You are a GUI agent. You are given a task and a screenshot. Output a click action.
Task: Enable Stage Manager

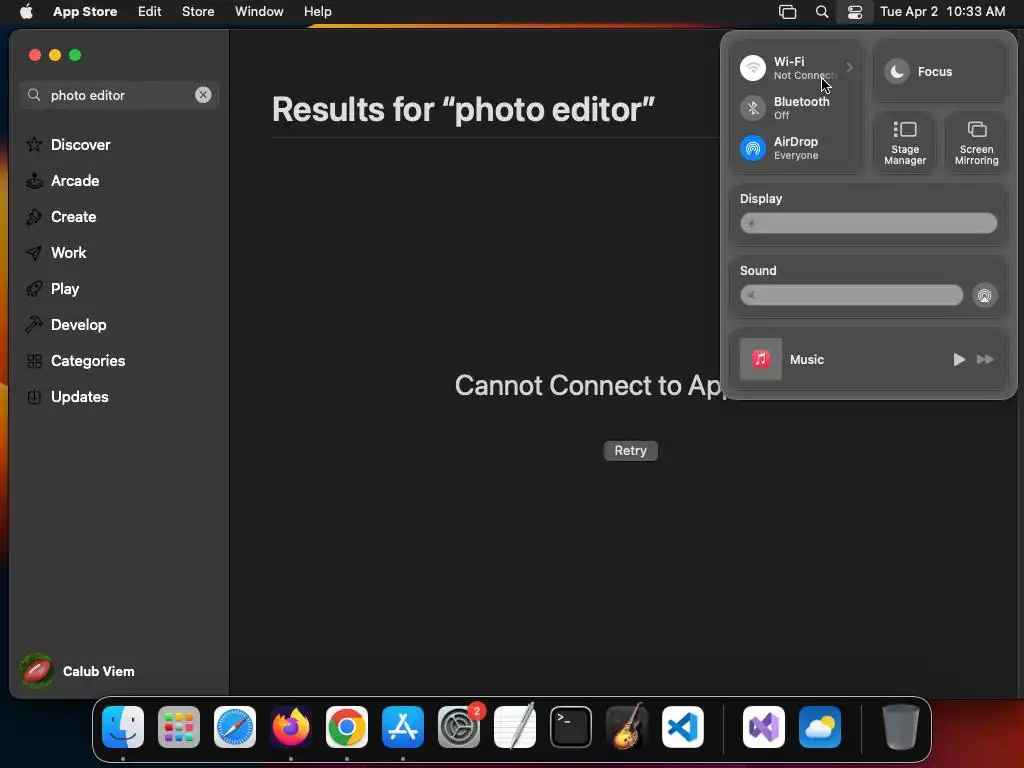pos(904,143)
